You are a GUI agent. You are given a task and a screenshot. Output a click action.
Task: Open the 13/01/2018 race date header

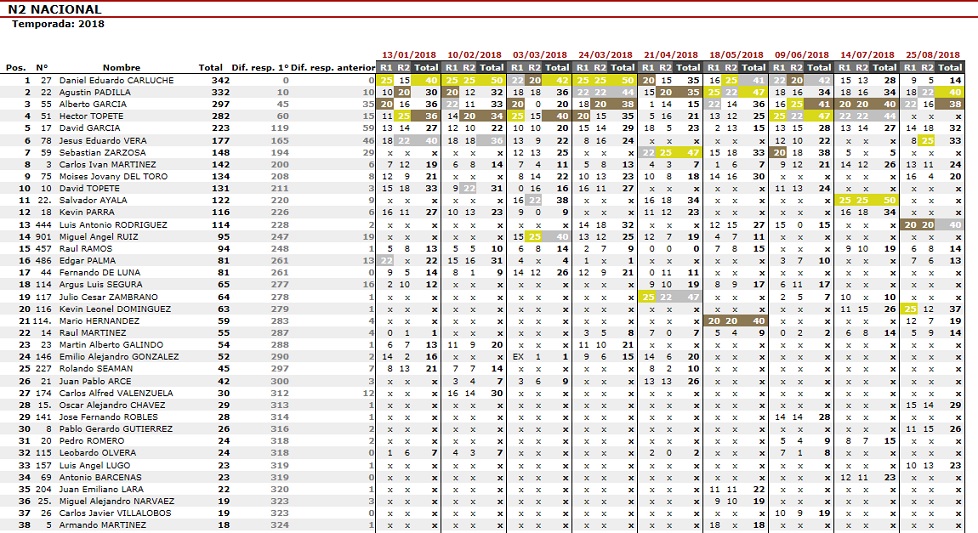(409, 55)
